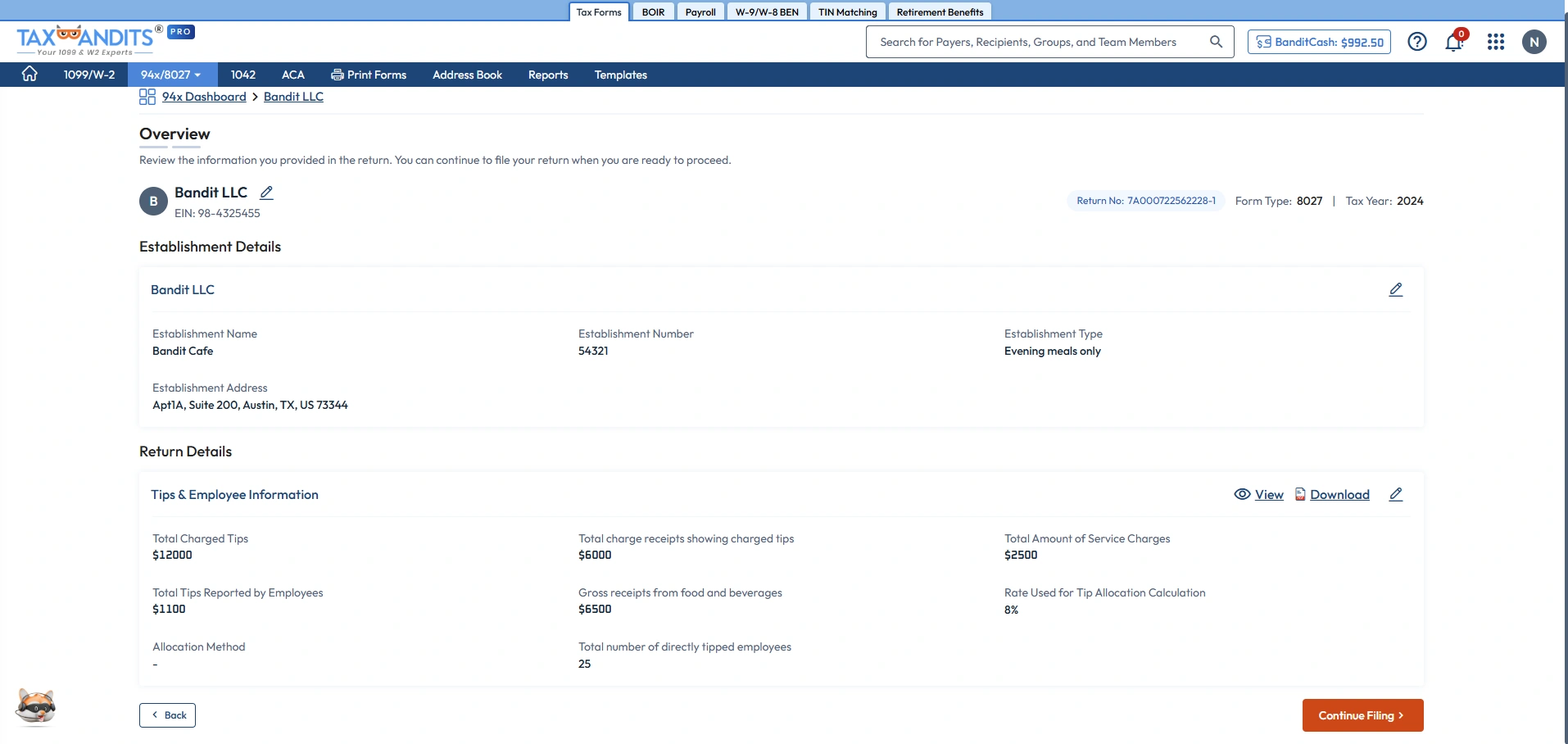1568x744 pixels.
Task: Edit Tips & Employee Information pencil icon
Action: 1396,494
